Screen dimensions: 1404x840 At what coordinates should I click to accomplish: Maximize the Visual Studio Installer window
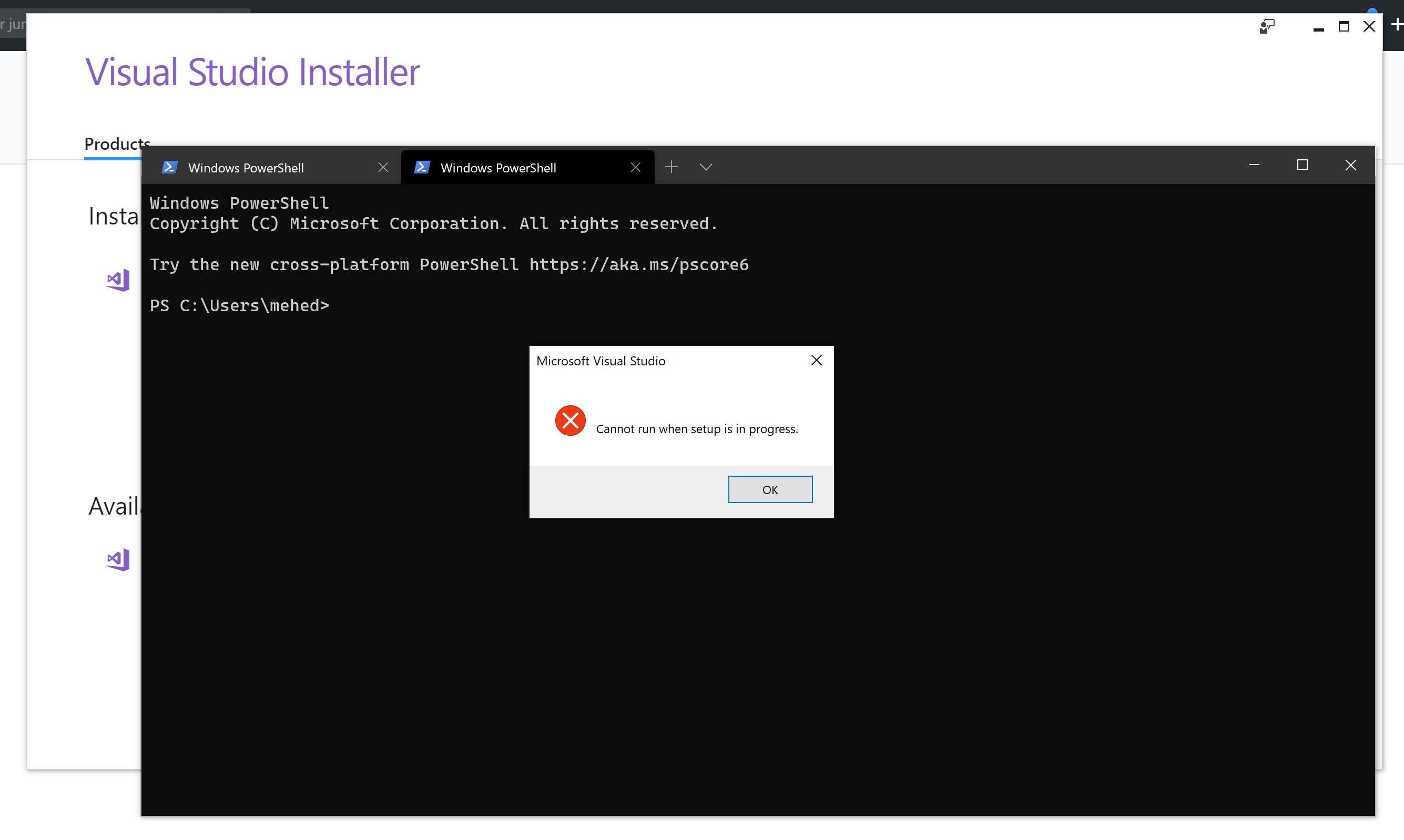pyautogui.click(x=1344, y=27)
